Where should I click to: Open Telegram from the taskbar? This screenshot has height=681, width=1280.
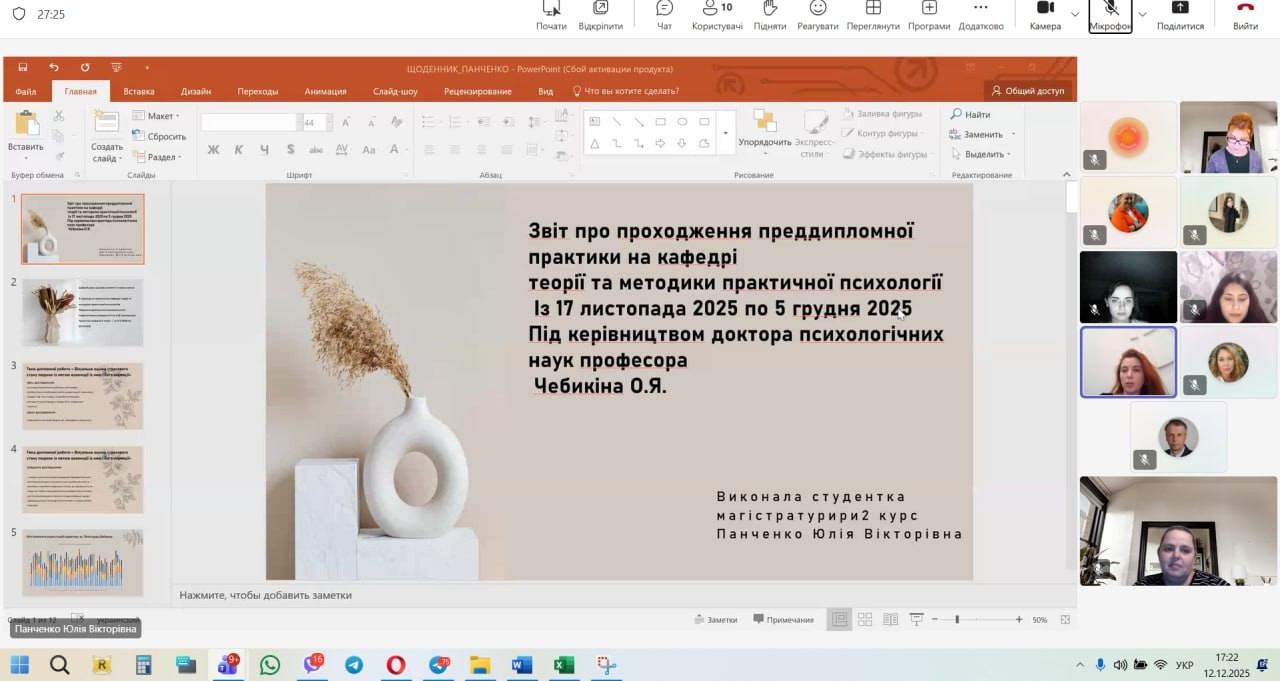[354, 665]
